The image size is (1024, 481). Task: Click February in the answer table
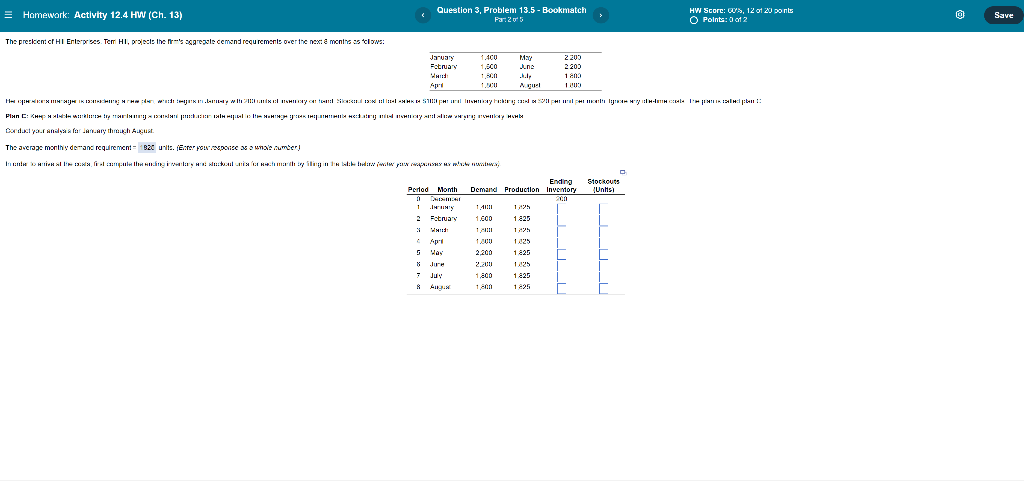click(443, 219)
